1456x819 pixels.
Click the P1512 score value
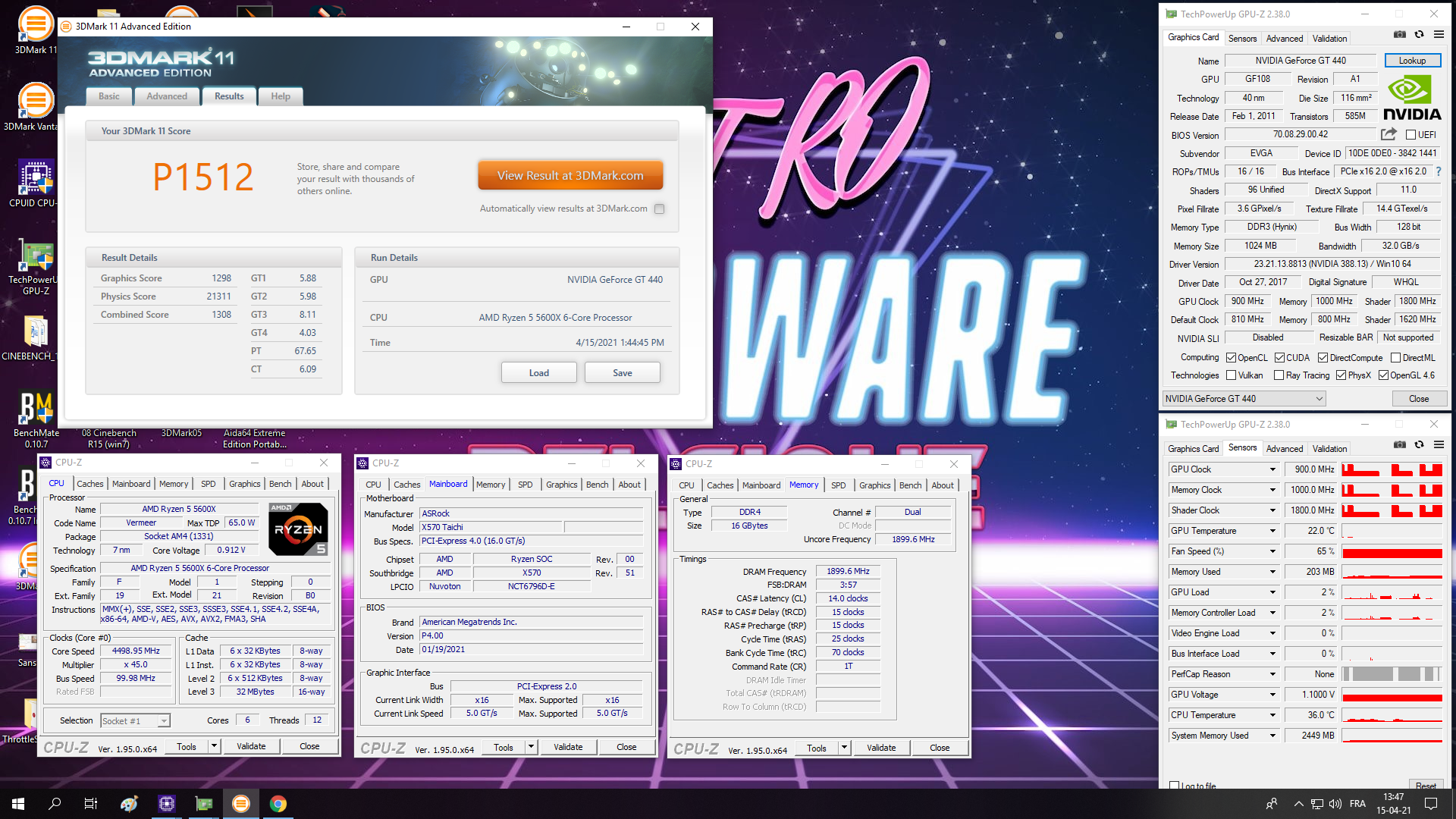[203, 177]
